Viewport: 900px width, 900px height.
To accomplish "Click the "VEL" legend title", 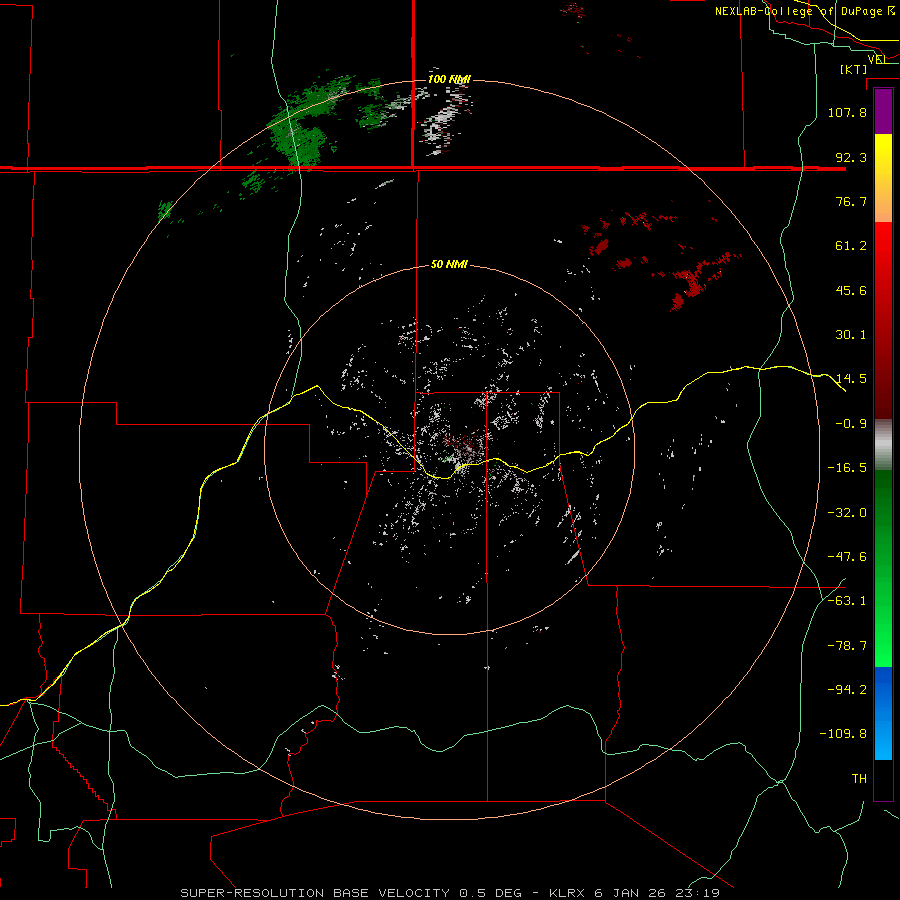I will [877, 59].
